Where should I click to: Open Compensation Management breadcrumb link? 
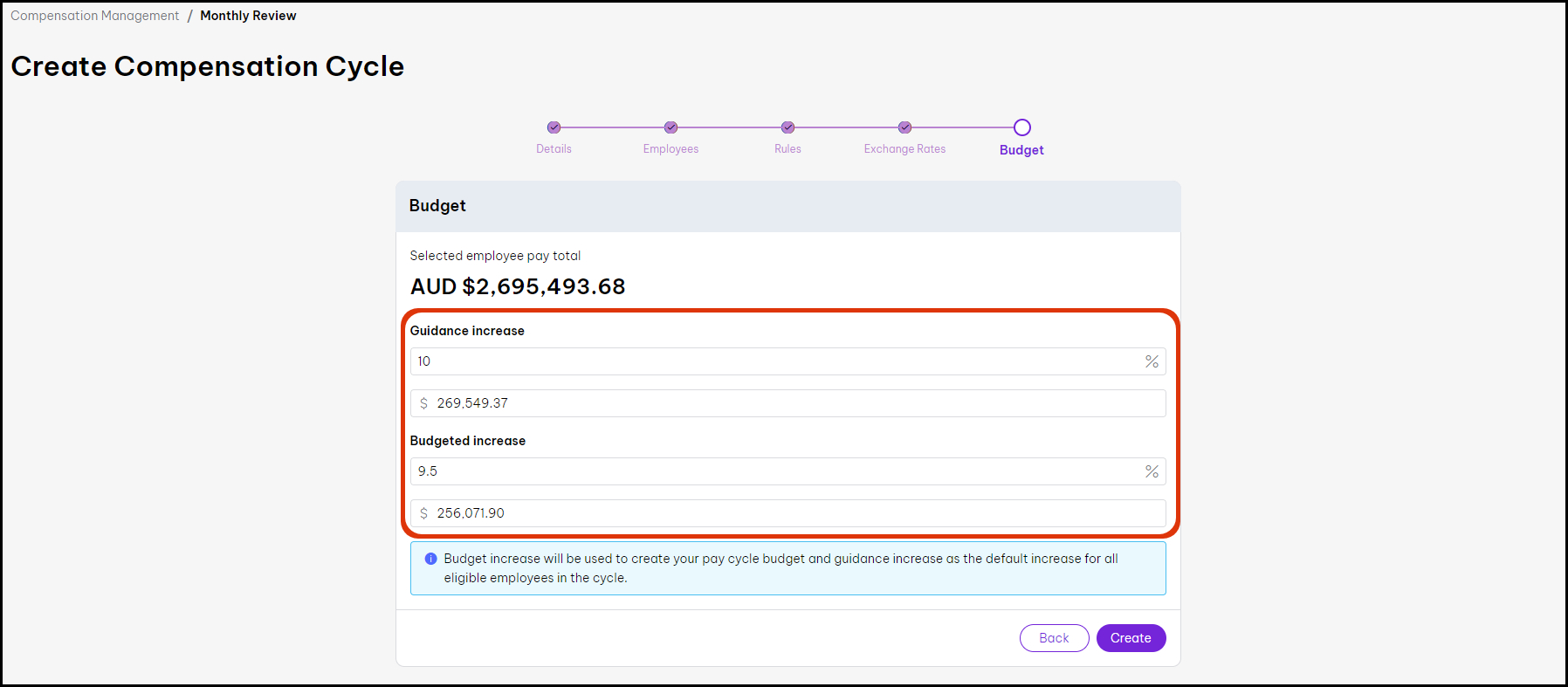coord(94,16)
